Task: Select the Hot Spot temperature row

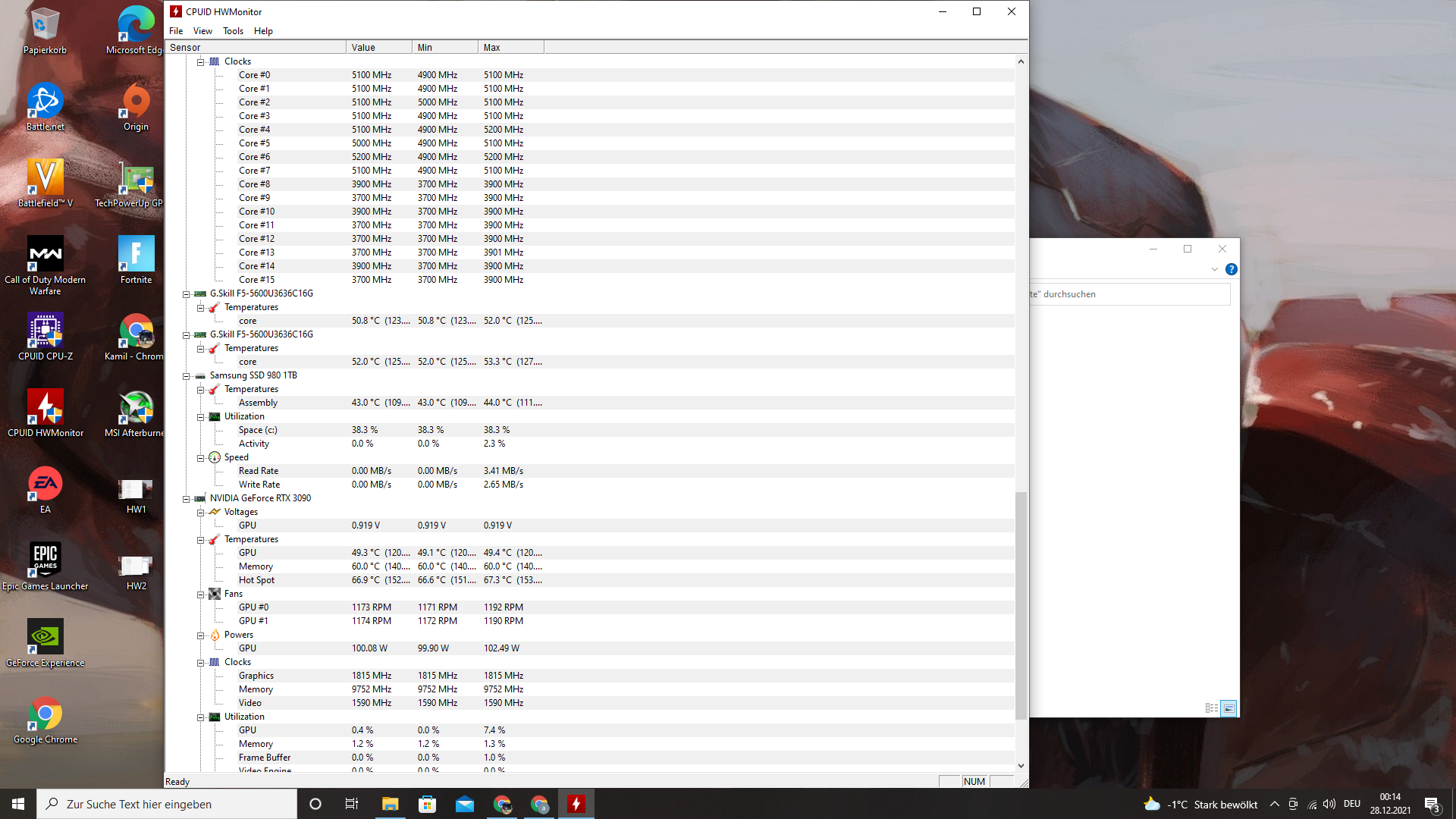Action: 257,580
